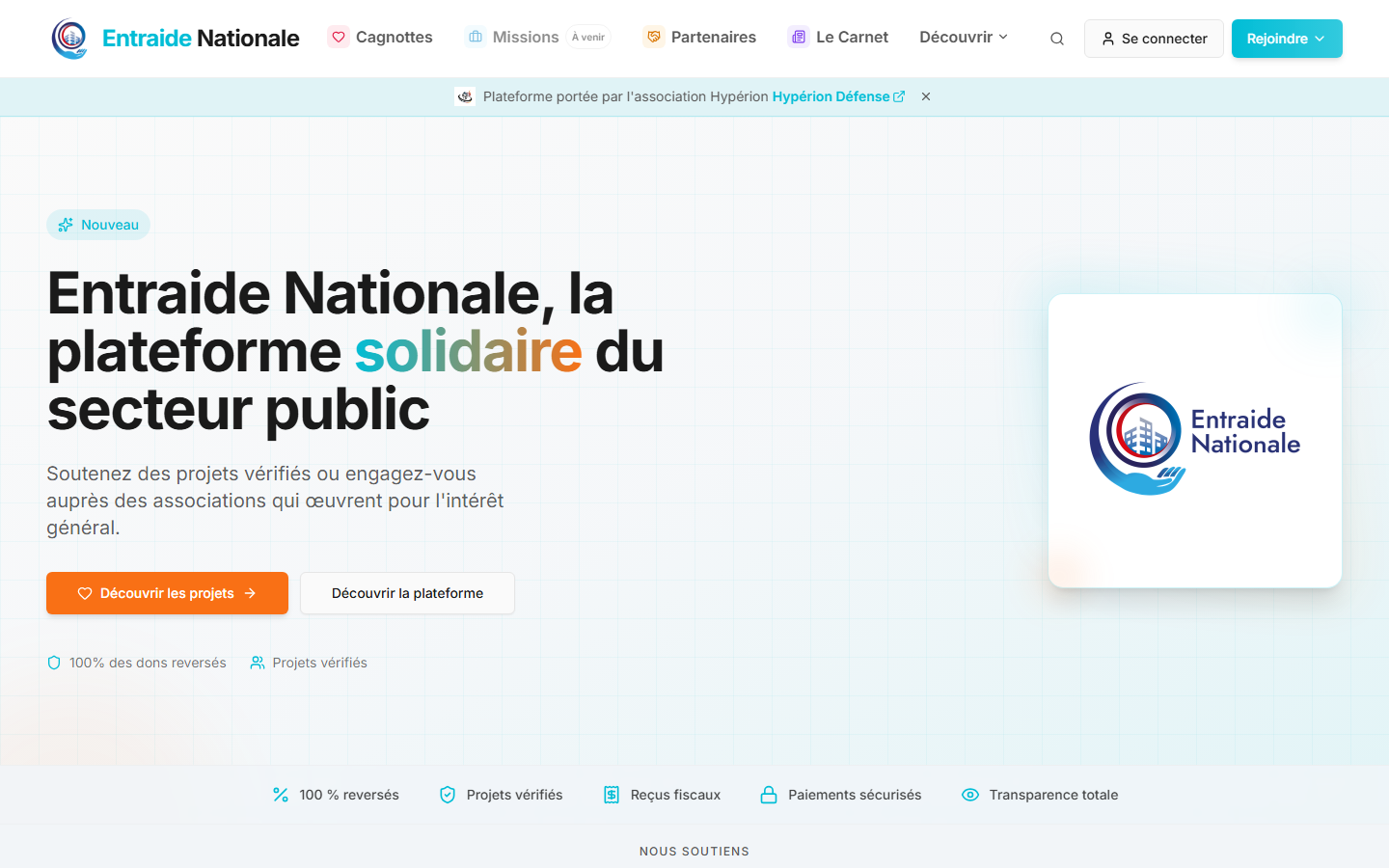The height and width of the screenshot is (868, 1389).
Task: Dismiss the announcement banner with the X
Action: click(x=926, y=96)
